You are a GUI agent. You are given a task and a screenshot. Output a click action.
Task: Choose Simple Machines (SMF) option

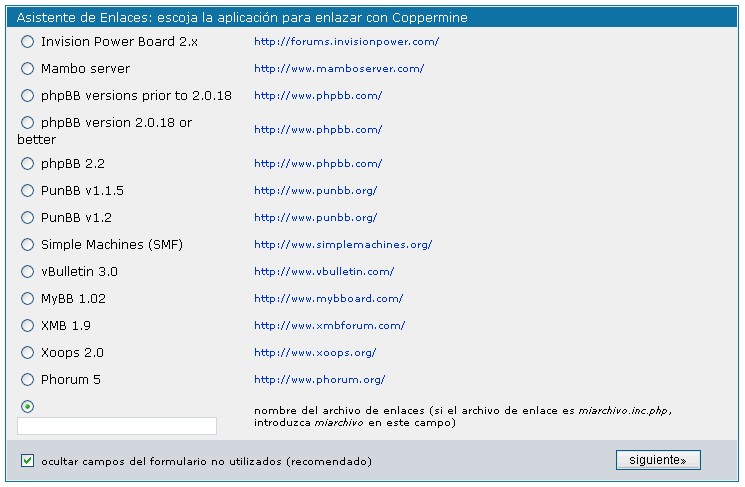pyautogui.click(x=28, y=244)
